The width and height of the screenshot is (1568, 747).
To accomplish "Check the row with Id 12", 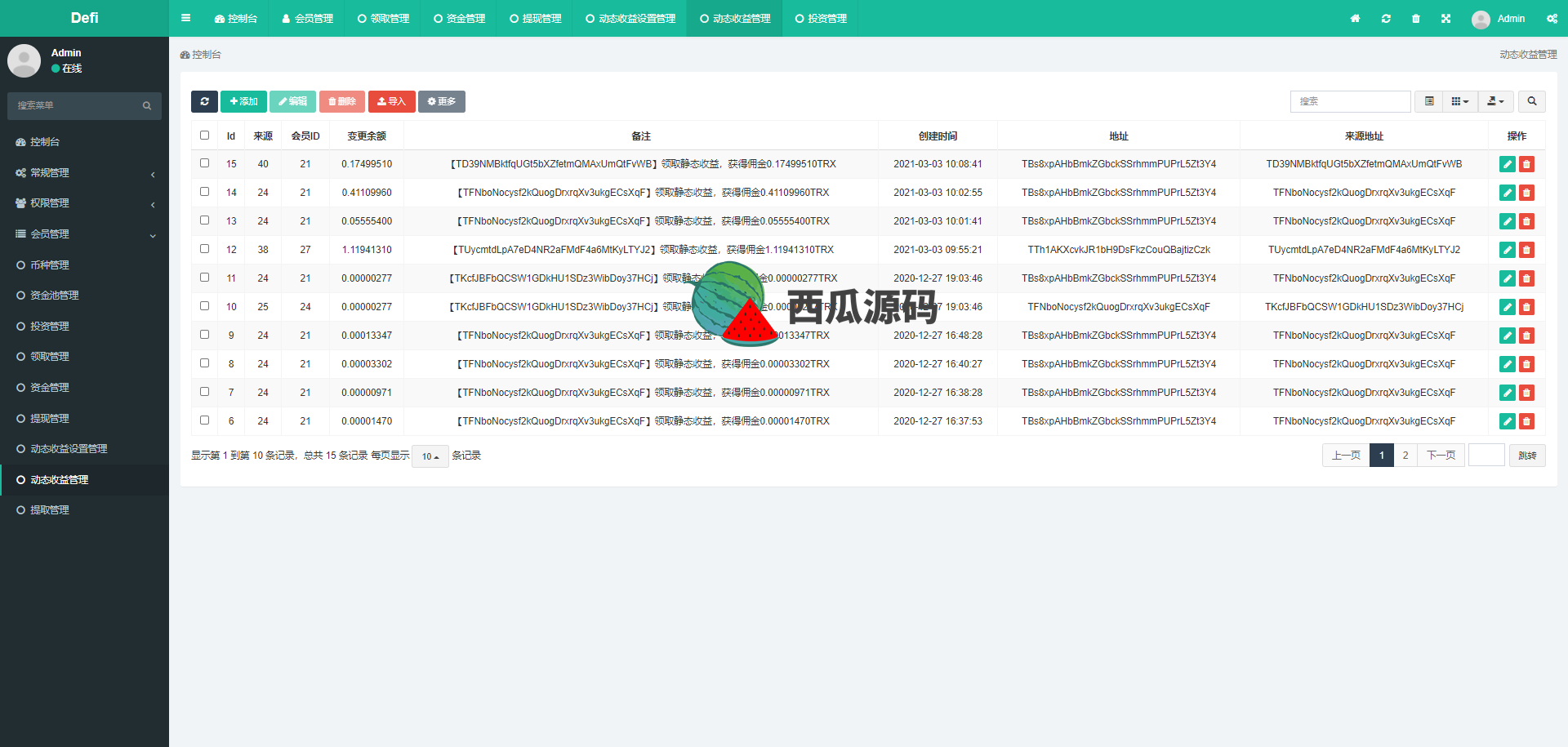I will pyautogui.click(x=204, y=249).
